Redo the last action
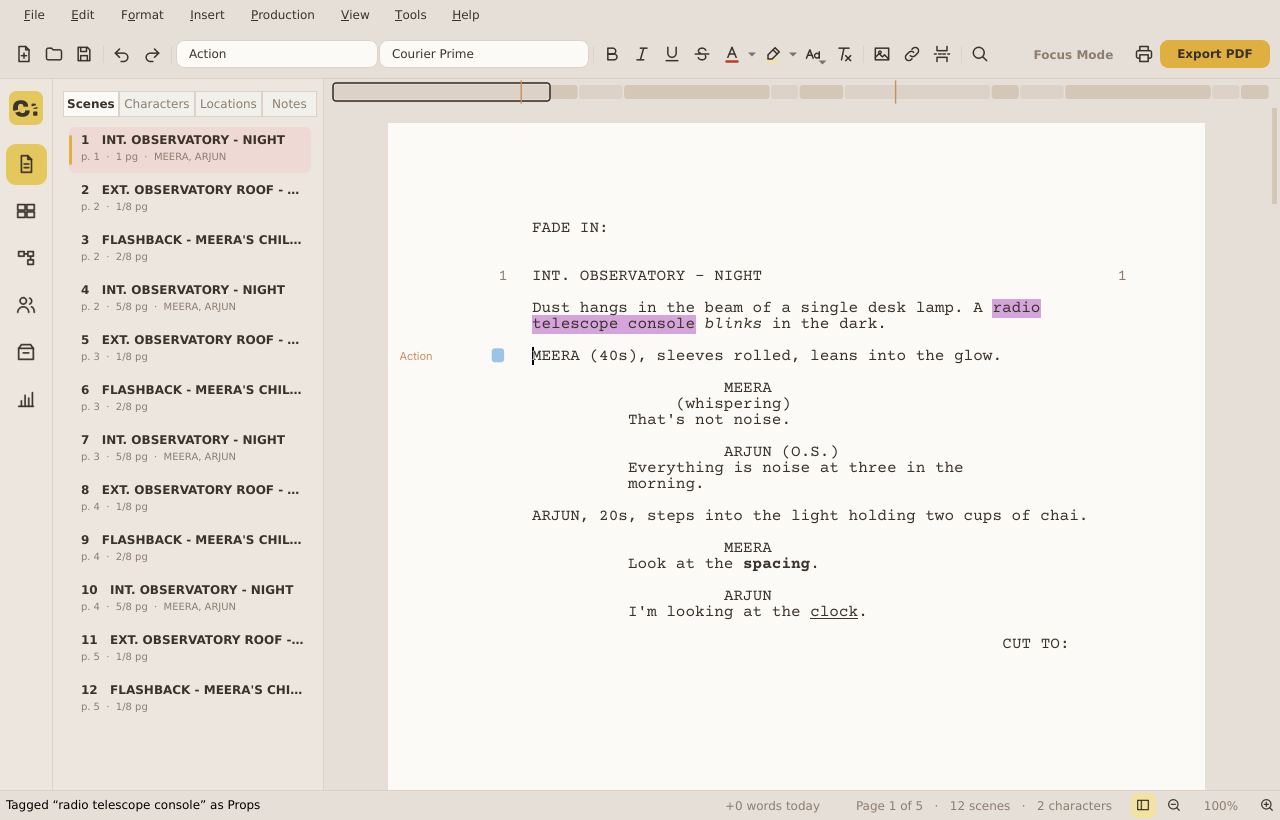 (152, 54)
